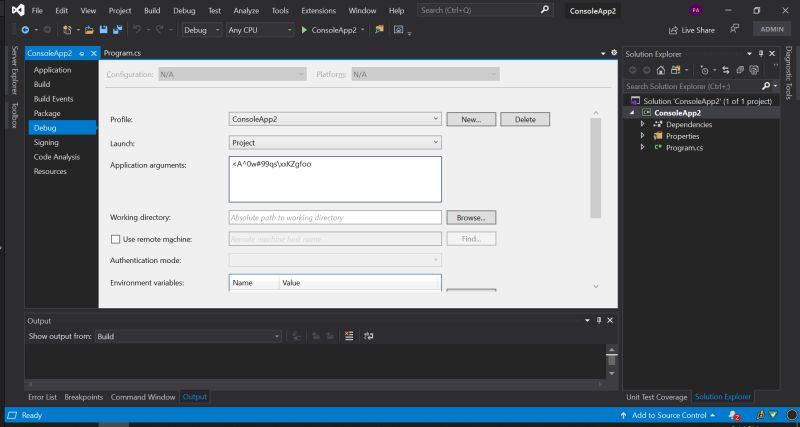
Task: Pin the Solution Explorer panel
Action: [x=761, y=54]
